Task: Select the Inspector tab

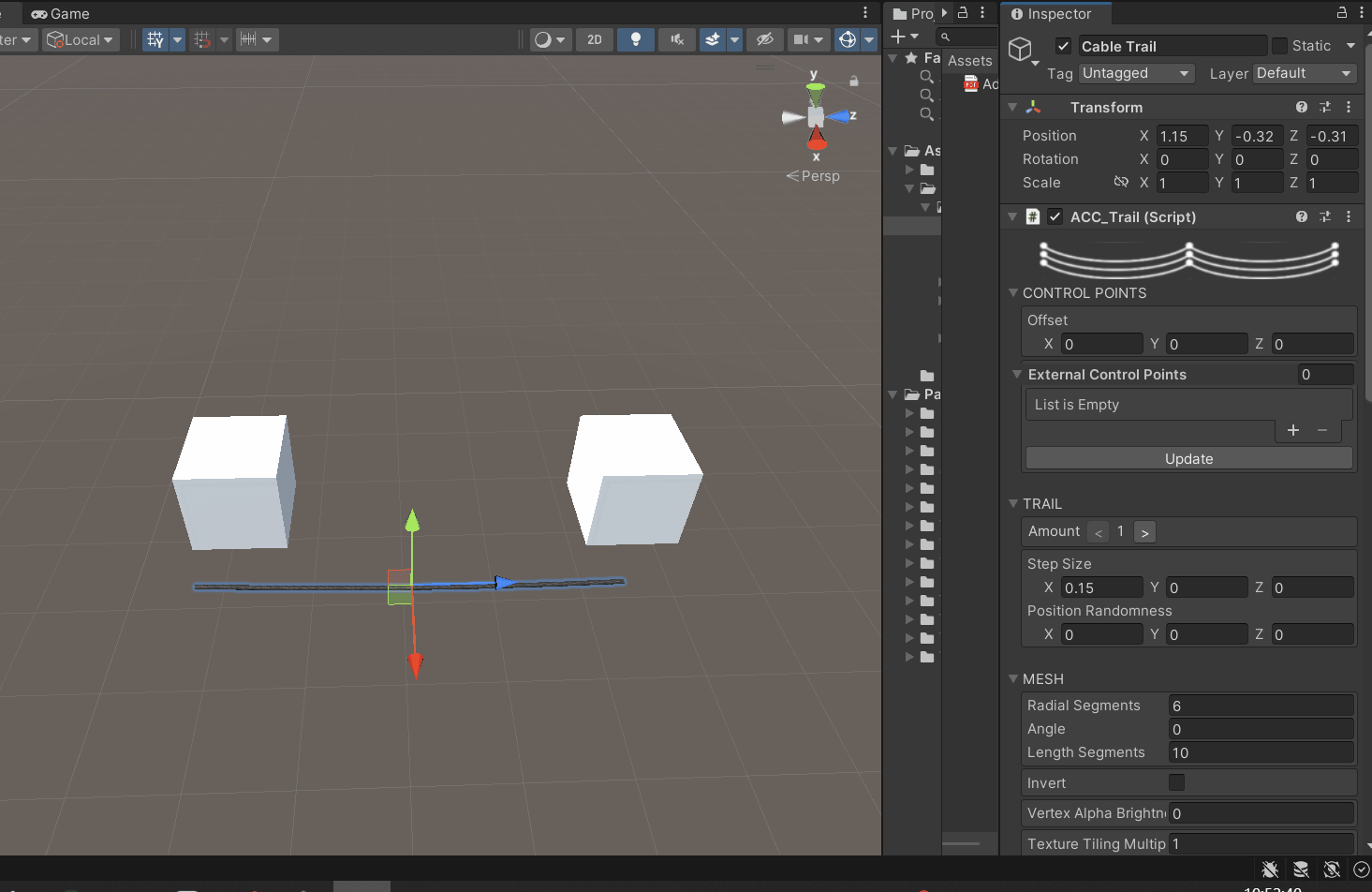Action: click(x=1052, y=13)
